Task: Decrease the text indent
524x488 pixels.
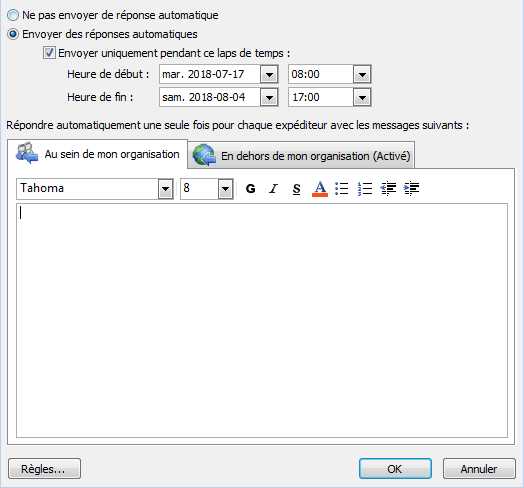Action: [388, 189]
